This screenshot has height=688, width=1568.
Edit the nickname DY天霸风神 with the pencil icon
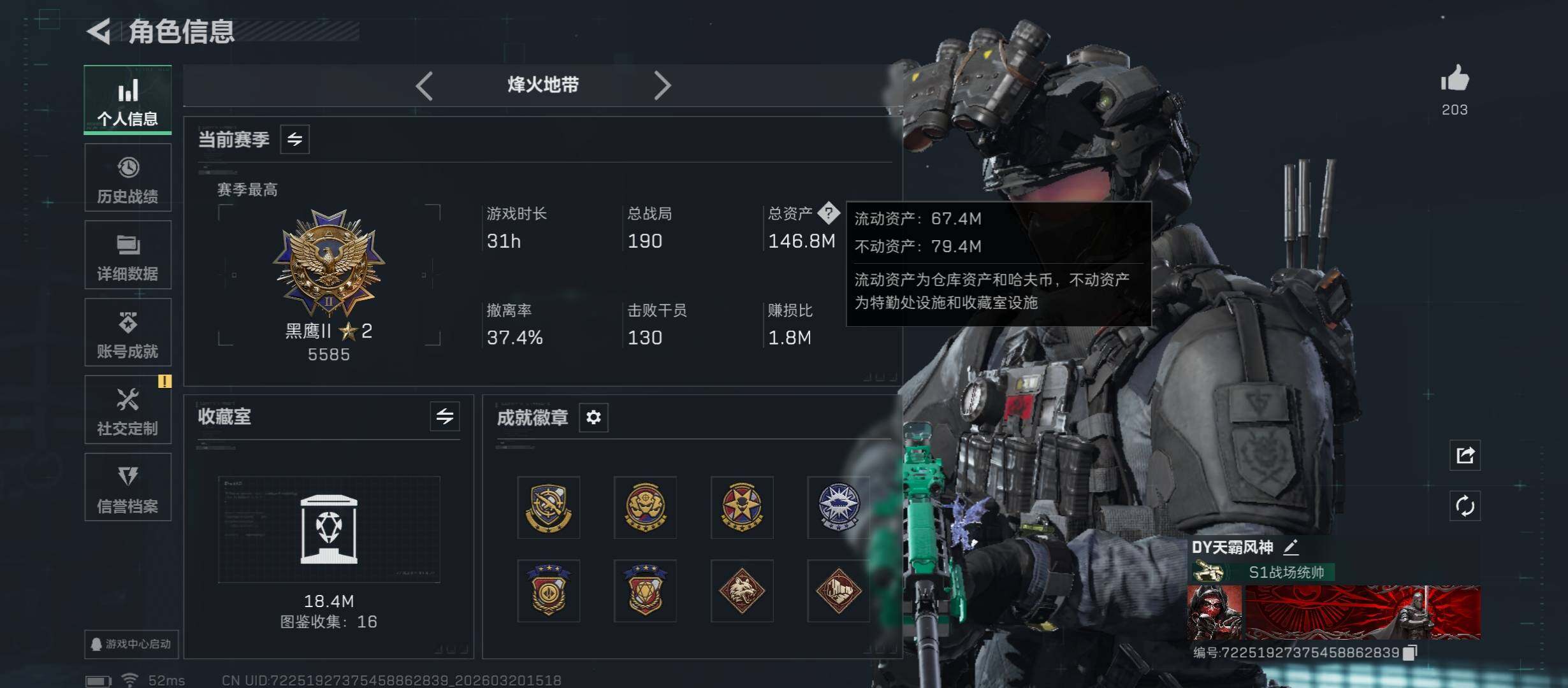pyautogui.click(x=1291, y=547)
